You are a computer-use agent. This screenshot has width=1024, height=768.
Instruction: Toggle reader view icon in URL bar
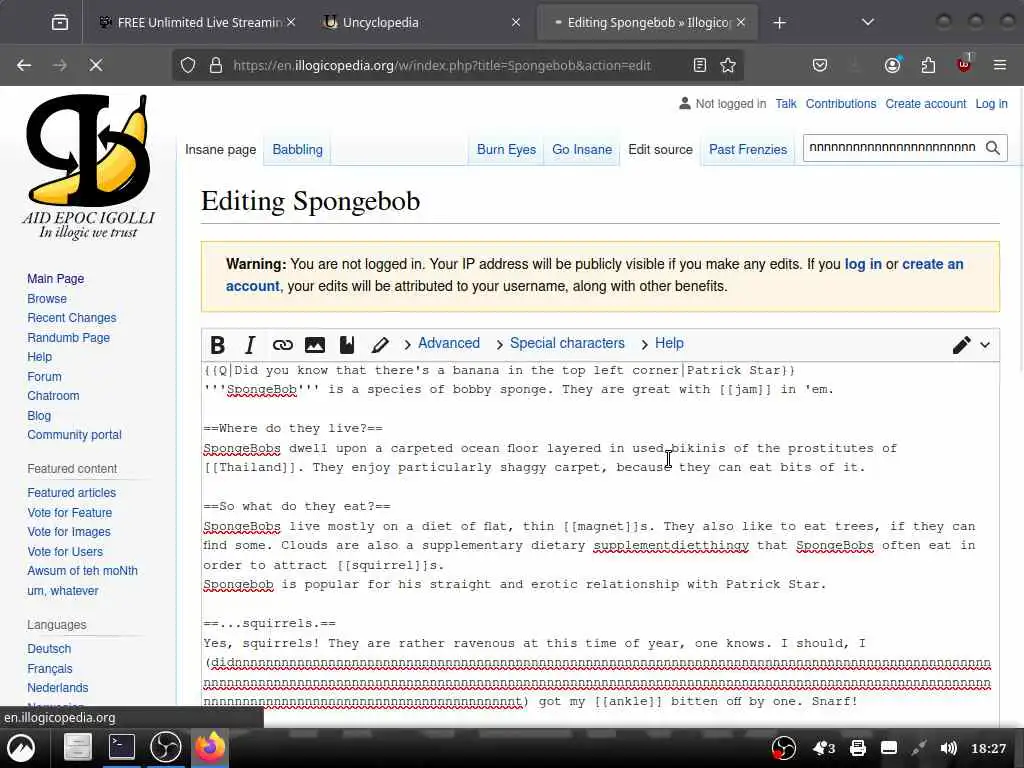pyautogui.click(x=699, y=65)
